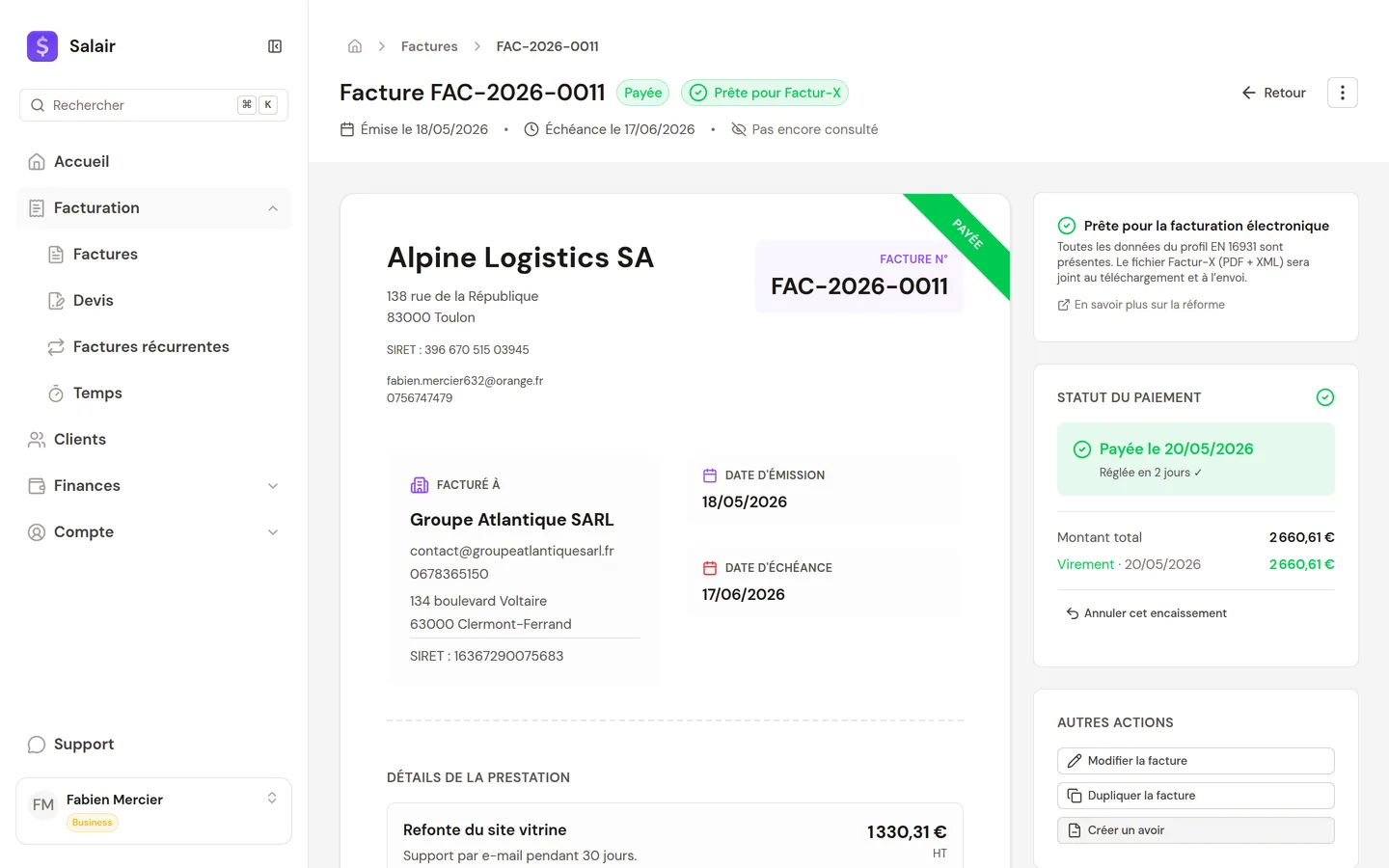Click the home icon in the breadcrumb
The width and height of the screenshot is (1389, 868).
coord(355,46)
